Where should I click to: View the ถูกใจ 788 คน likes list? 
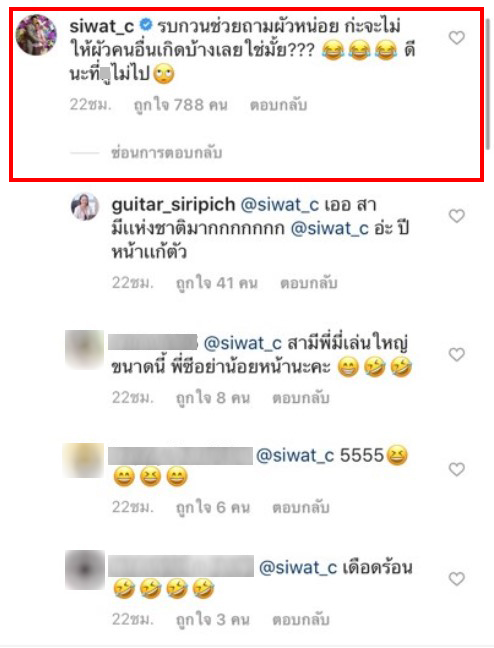[x=181, y=105]
